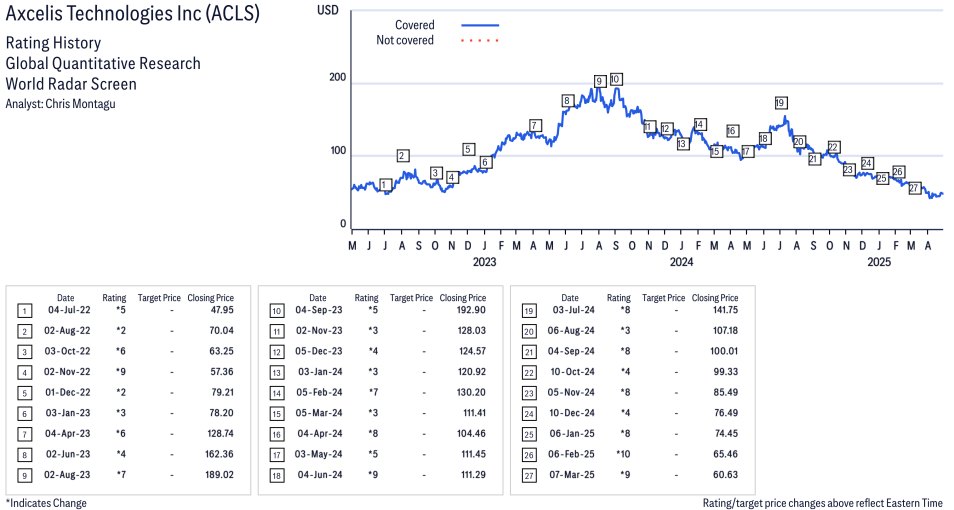Click the 'Axcelis Technologies Inc (ACLS)' title
The image size is (954, 510).
132,13
